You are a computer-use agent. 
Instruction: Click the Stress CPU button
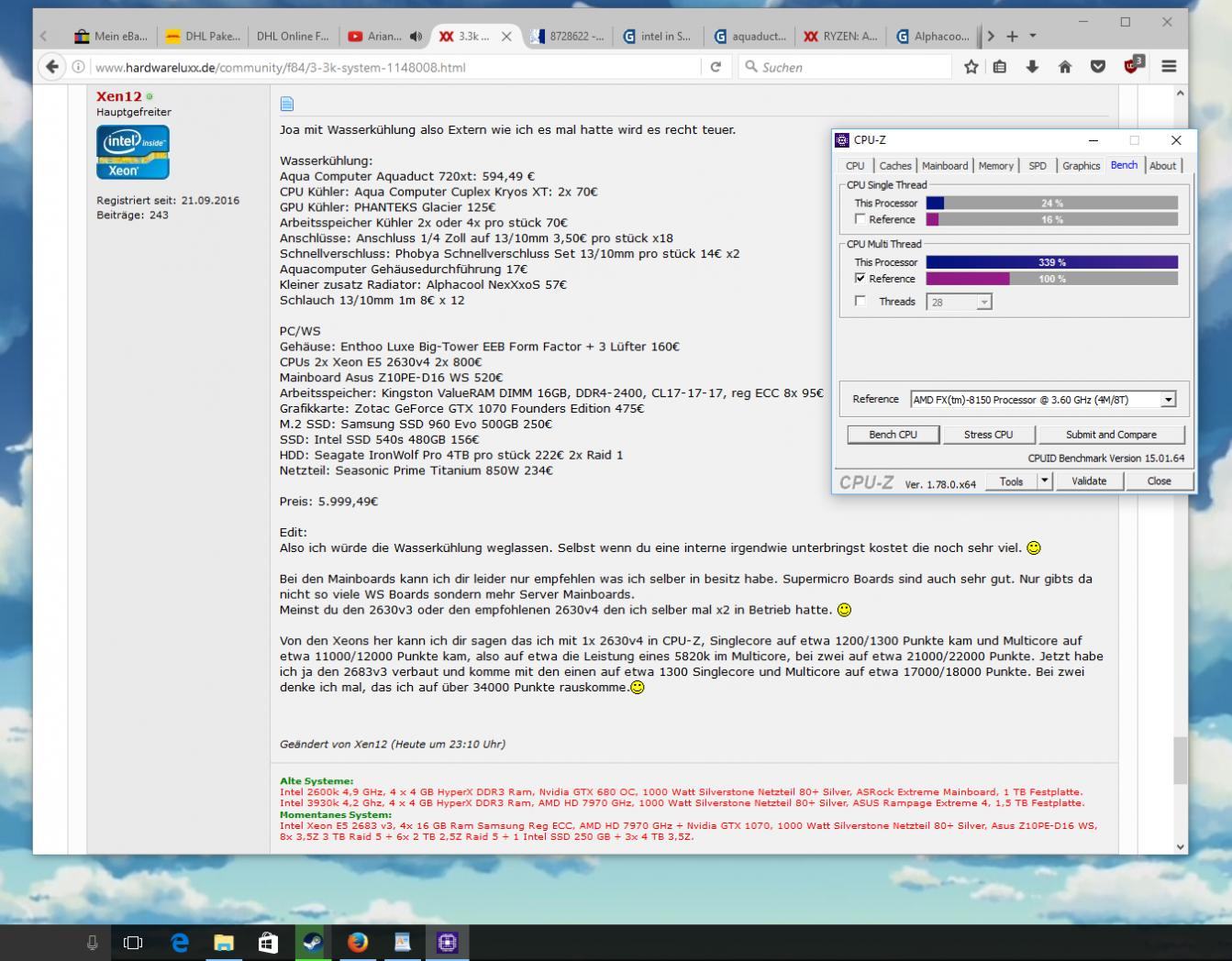point(988,435)
